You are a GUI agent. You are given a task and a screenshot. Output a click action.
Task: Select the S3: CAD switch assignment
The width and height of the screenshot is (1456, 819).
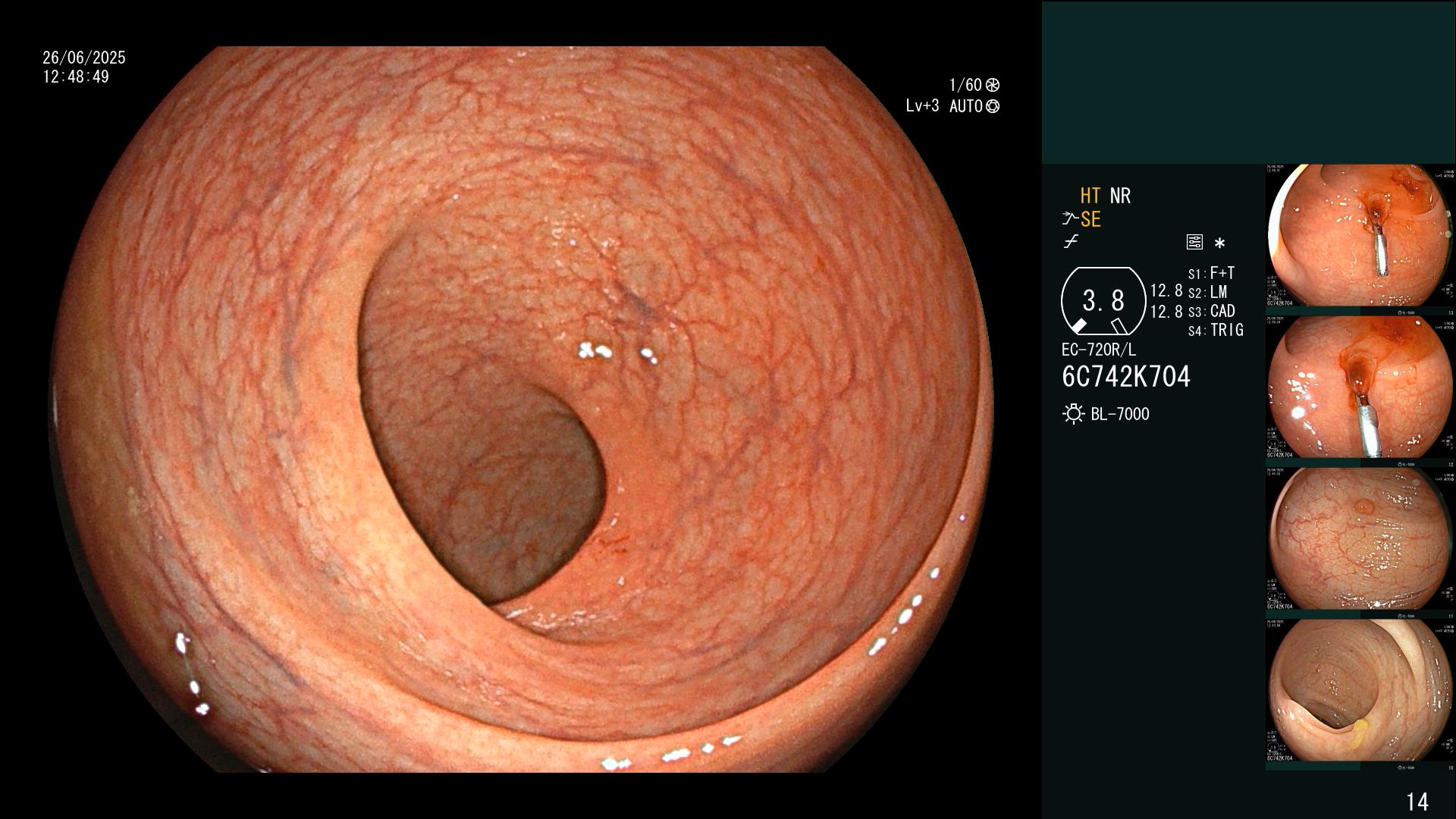click(1211, 311)
